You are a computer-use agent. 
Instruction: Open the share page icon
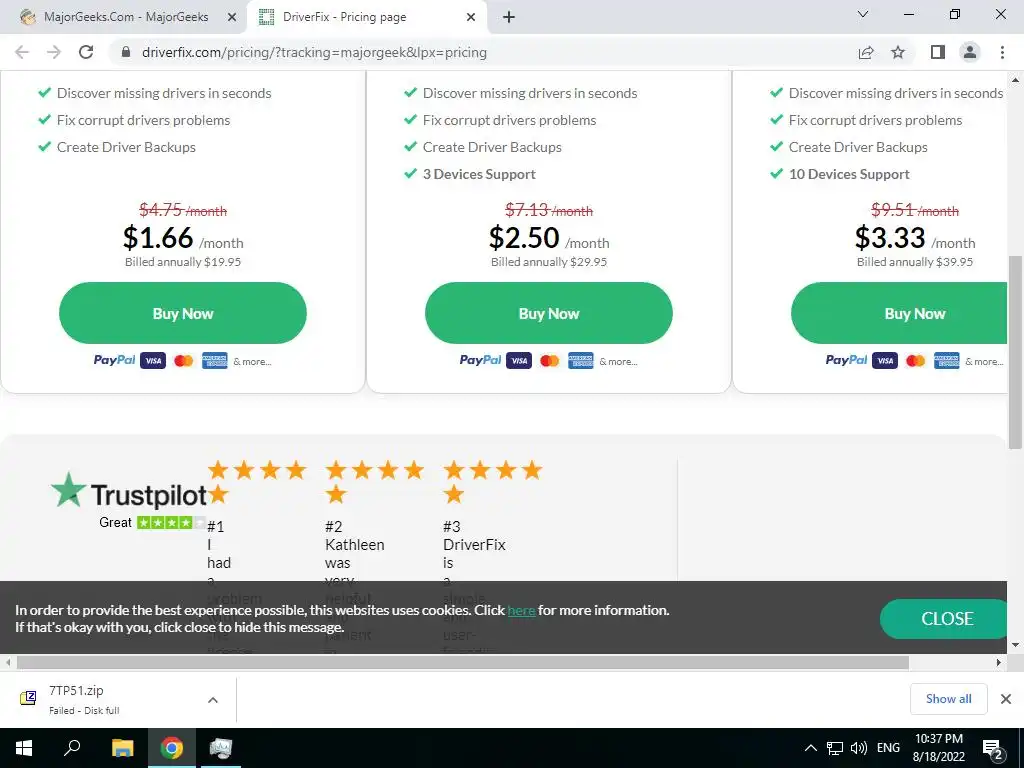(866, 52)
